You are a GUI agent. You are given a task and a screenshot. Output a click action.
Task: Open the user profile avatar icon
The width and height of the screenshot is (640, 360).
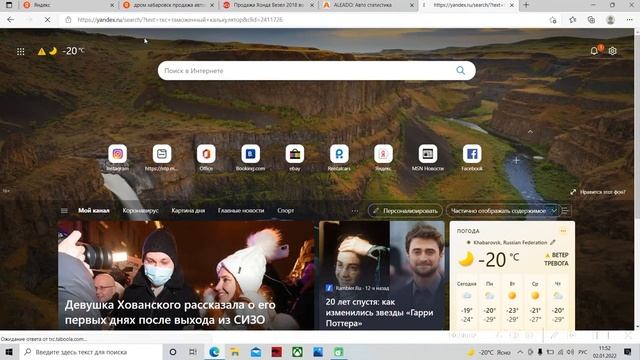pyautogui.click(x=611, y=20)
